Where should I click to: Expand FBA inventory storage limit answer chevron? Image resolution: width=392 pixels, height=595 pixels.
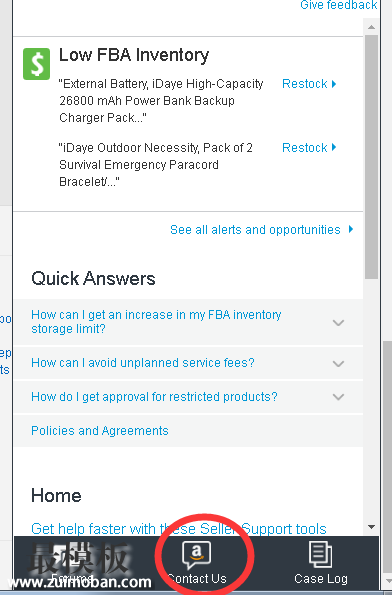point(338,323)
